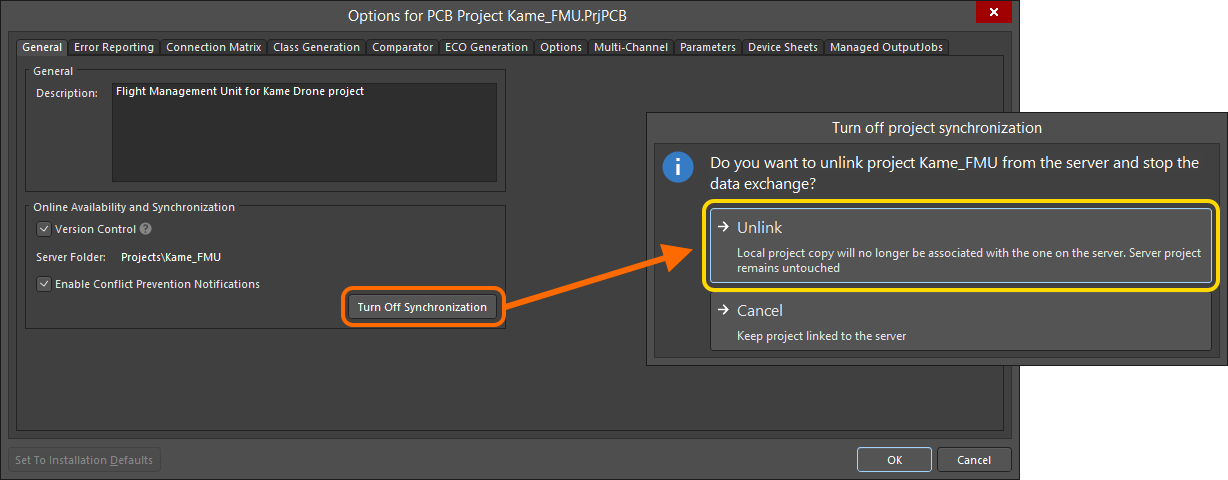Select the Class Generation tab

[316, 47]
